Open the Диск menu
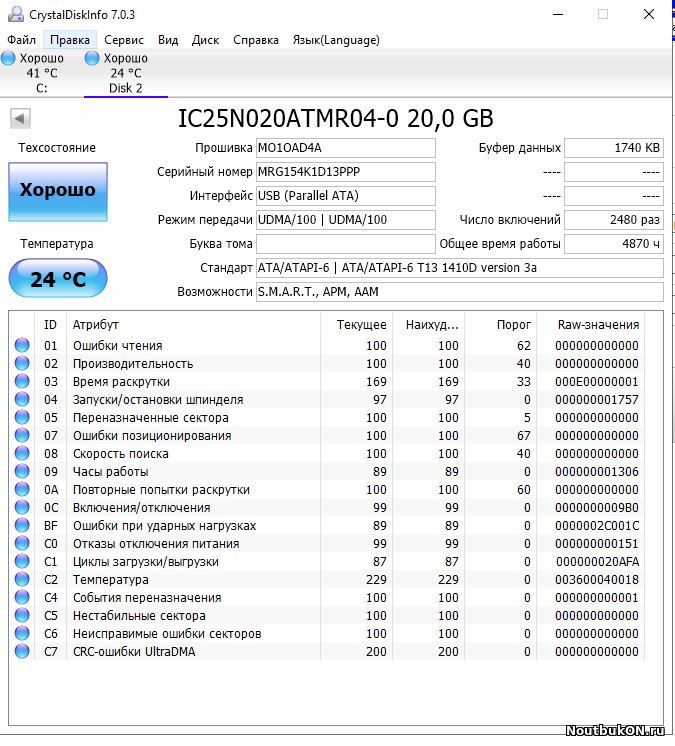 point(205,40)
